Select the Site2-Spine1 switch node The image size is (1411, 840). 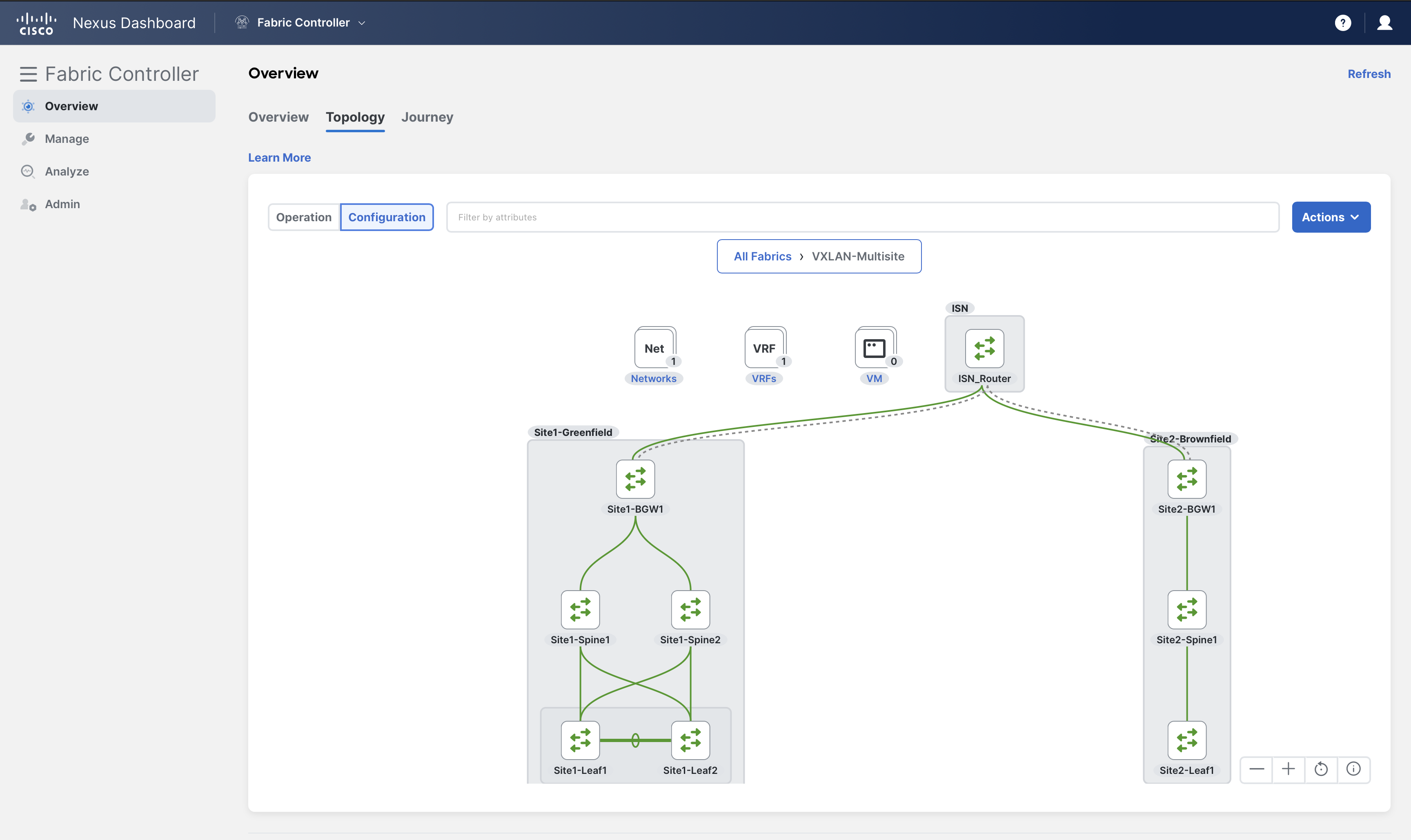1187,610
